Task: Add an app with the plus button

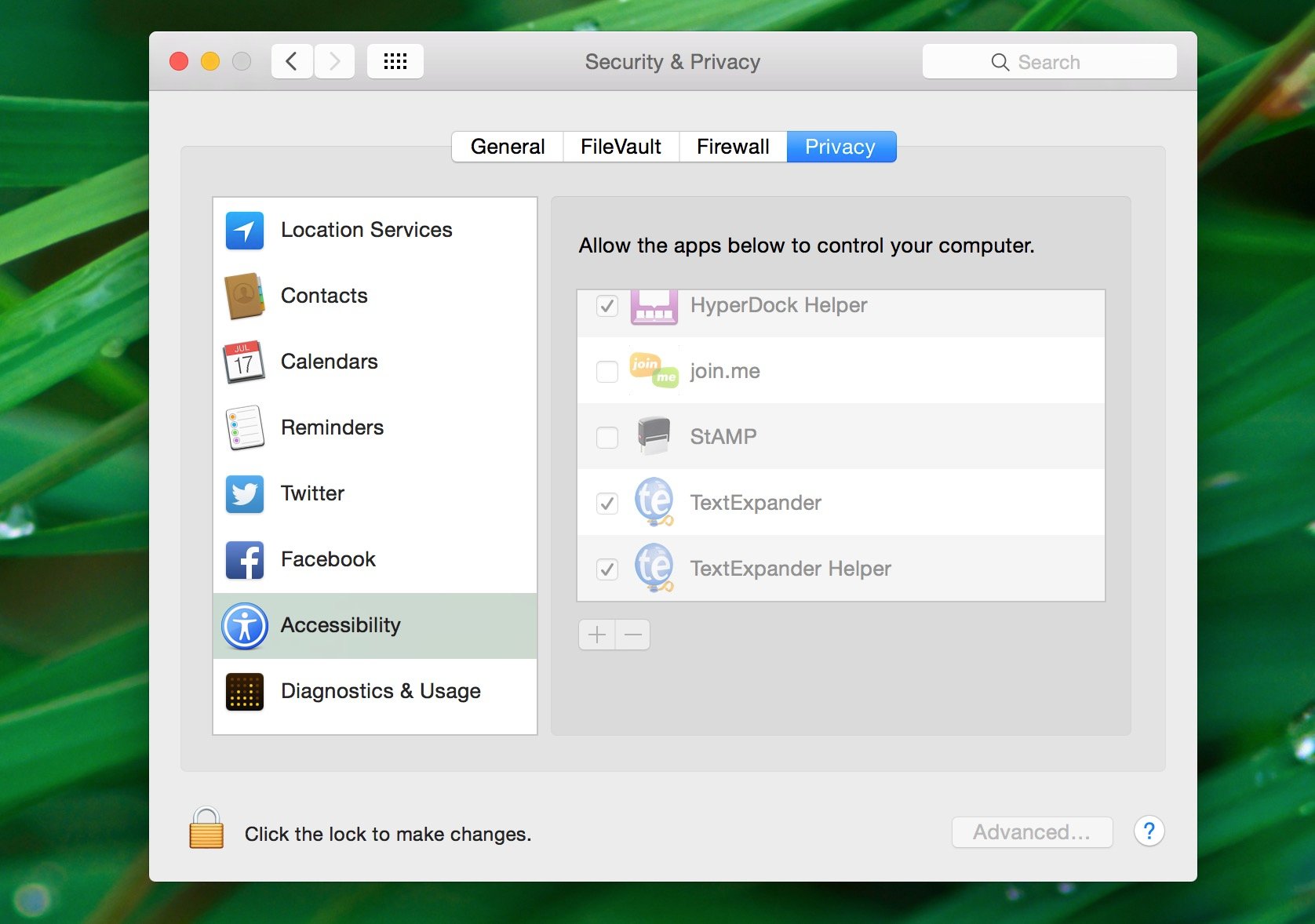Action: pyautogui.click(x=597, y=635)
